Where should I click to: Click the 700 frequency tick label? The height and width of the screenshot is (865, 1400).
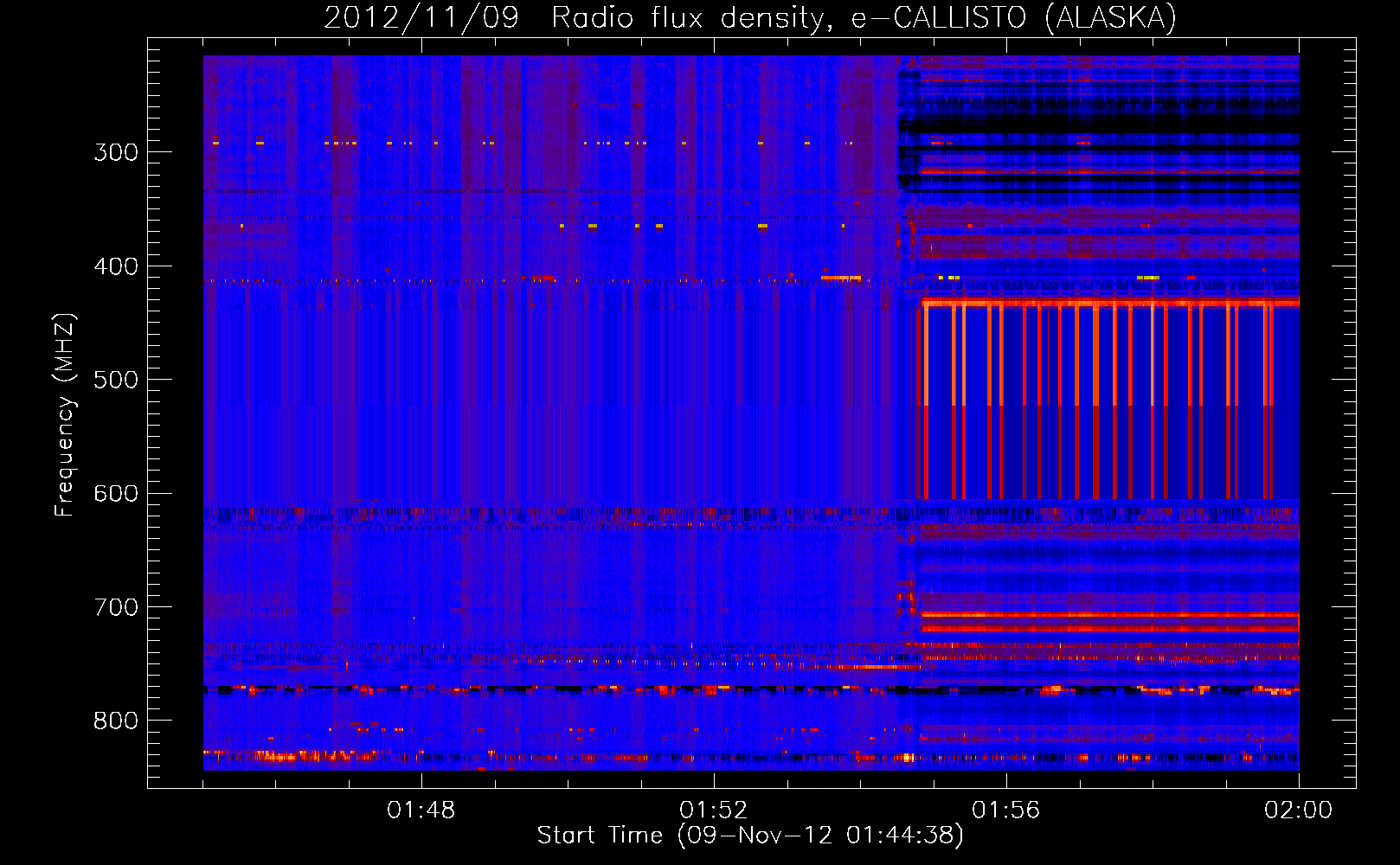coord(116,607)
